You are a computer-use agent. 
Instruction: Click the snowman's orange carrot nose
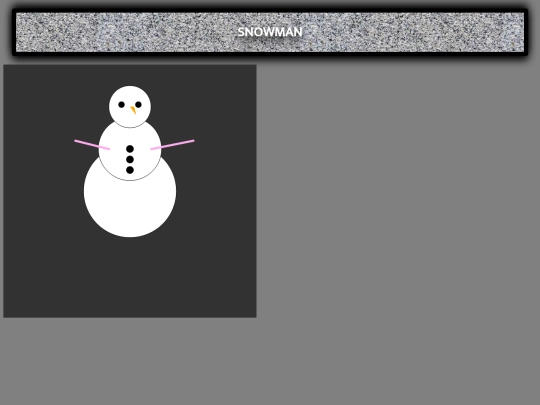tap(133, 110)
